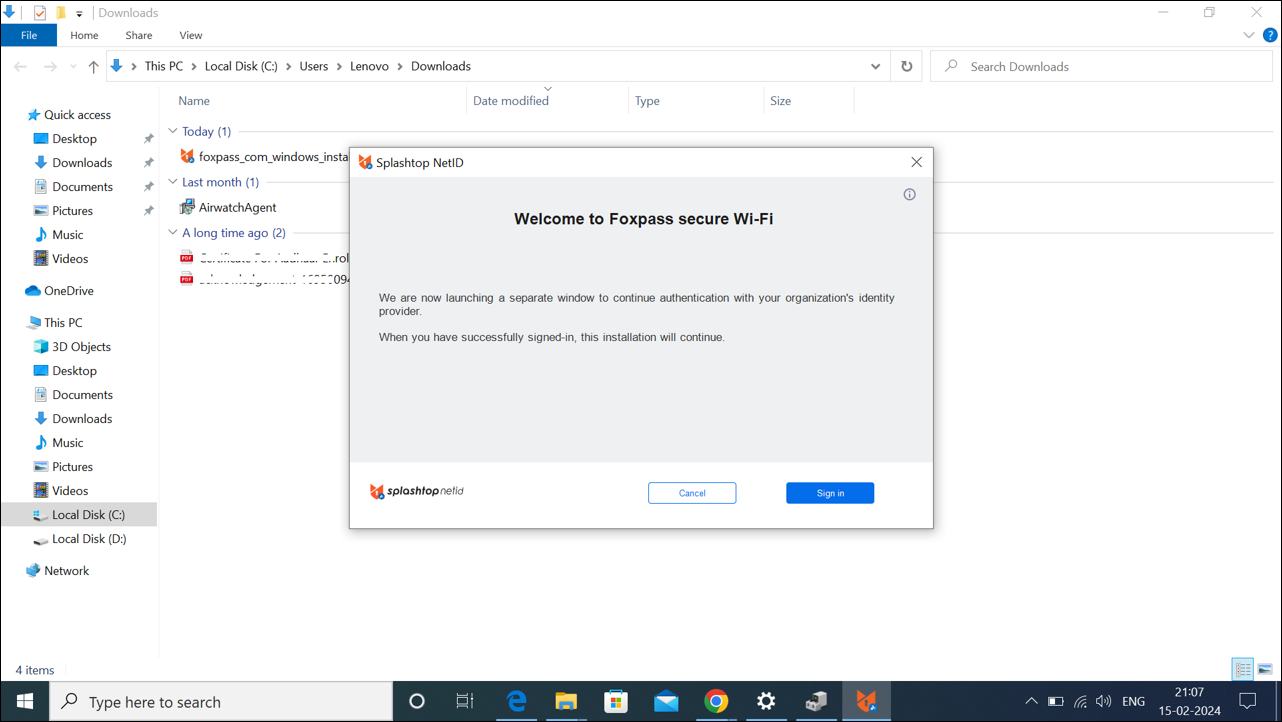Switch to large icons view layout
1282x722 pixels.
click(x=1265, y=670)
